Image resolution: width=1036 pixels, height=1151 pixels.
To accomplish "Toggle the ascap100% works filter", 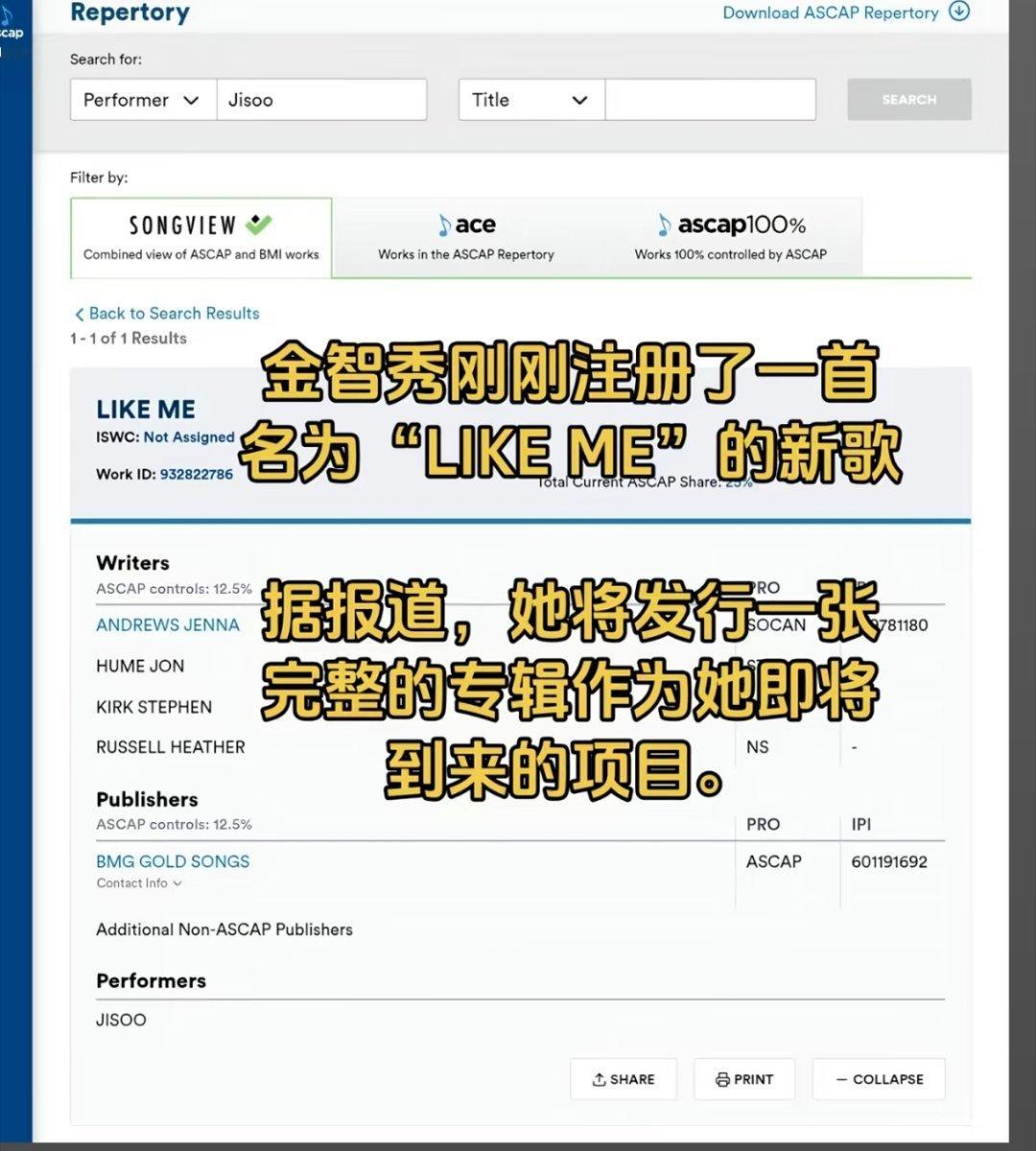I will coord(731,238).
